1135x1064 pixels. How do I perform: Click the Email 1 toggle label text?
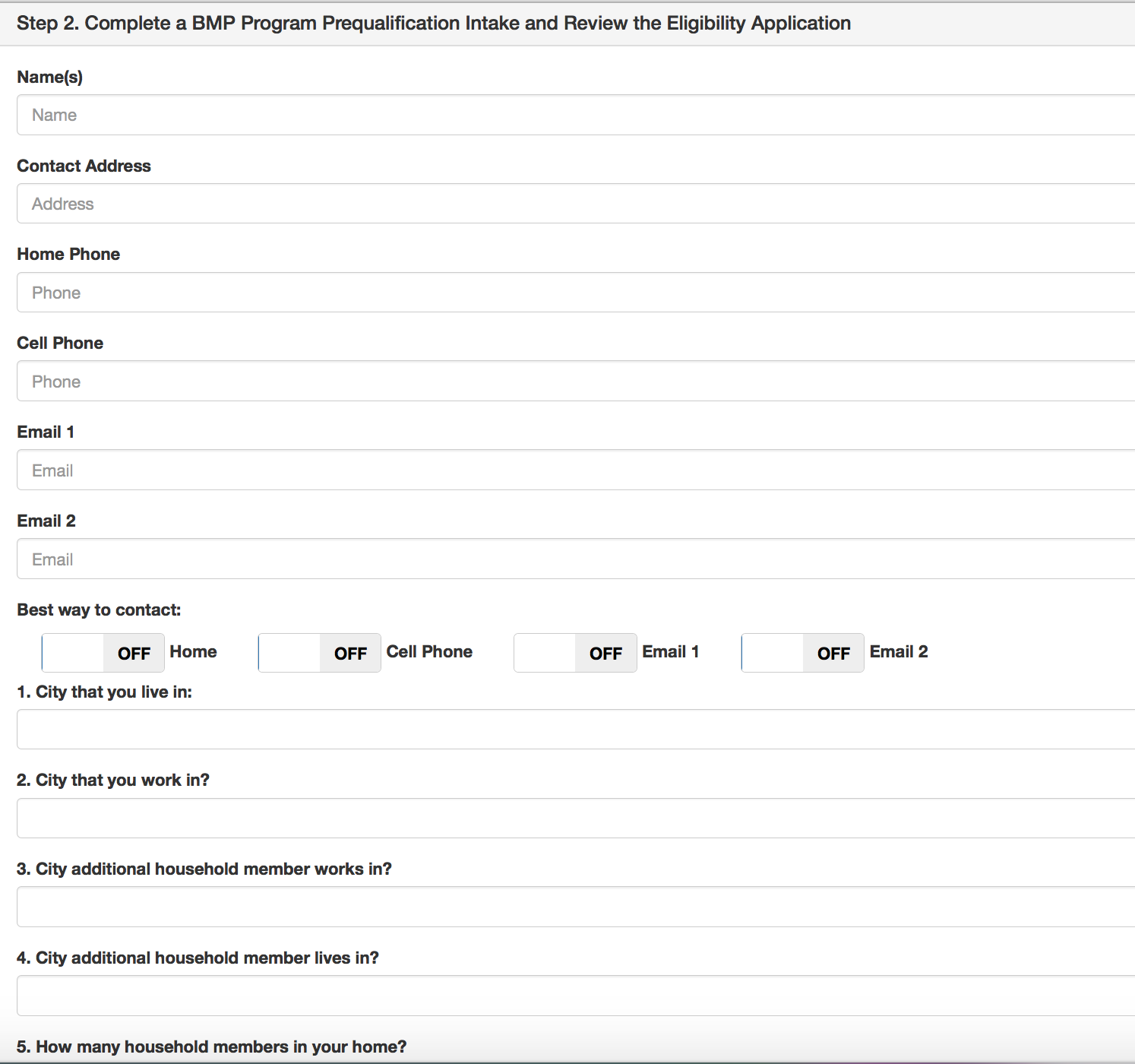click(670, 652)
